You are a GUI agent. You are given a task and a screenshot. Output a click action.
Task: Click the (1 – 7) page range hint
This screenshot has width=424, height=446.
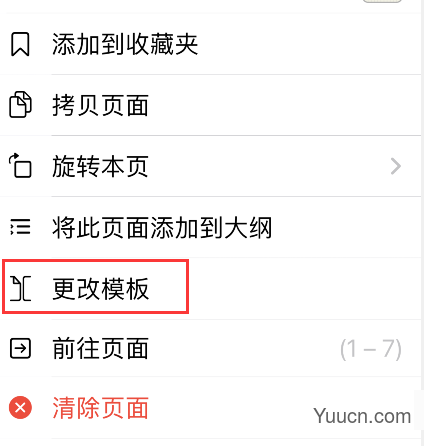(371, 349)
